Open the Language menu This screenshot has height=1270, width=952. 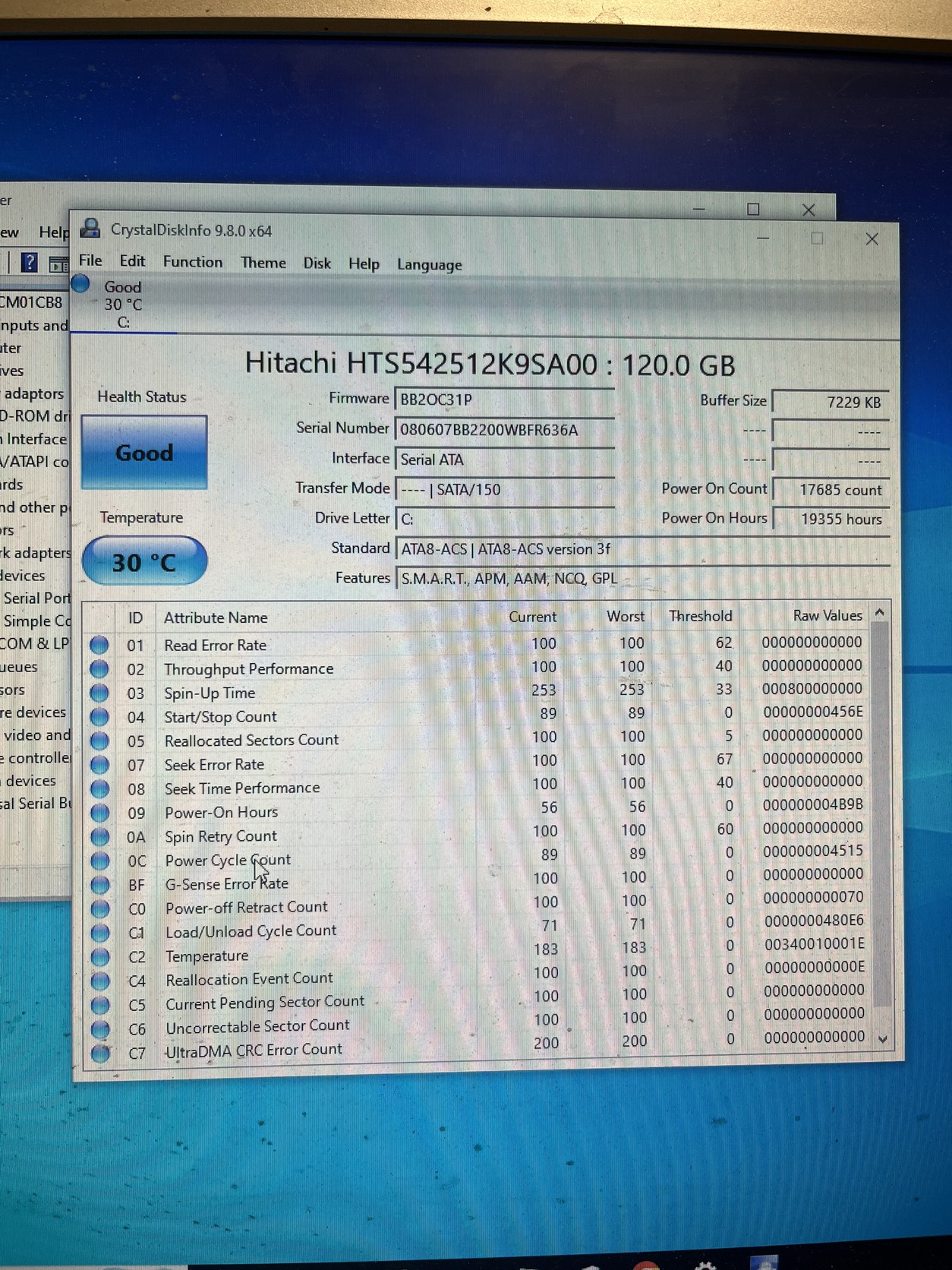(x=429, y=264)
